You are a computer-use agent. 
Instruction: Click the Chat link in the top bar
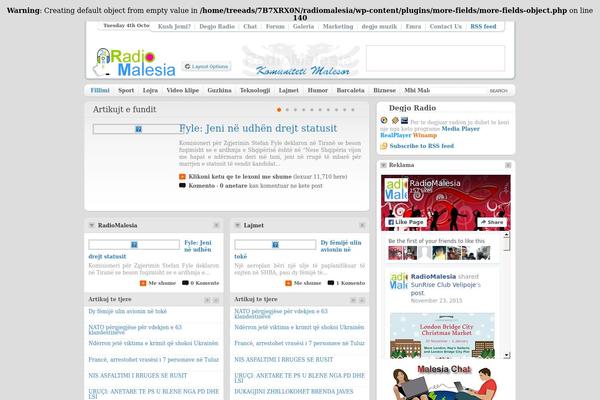(250, 26)
